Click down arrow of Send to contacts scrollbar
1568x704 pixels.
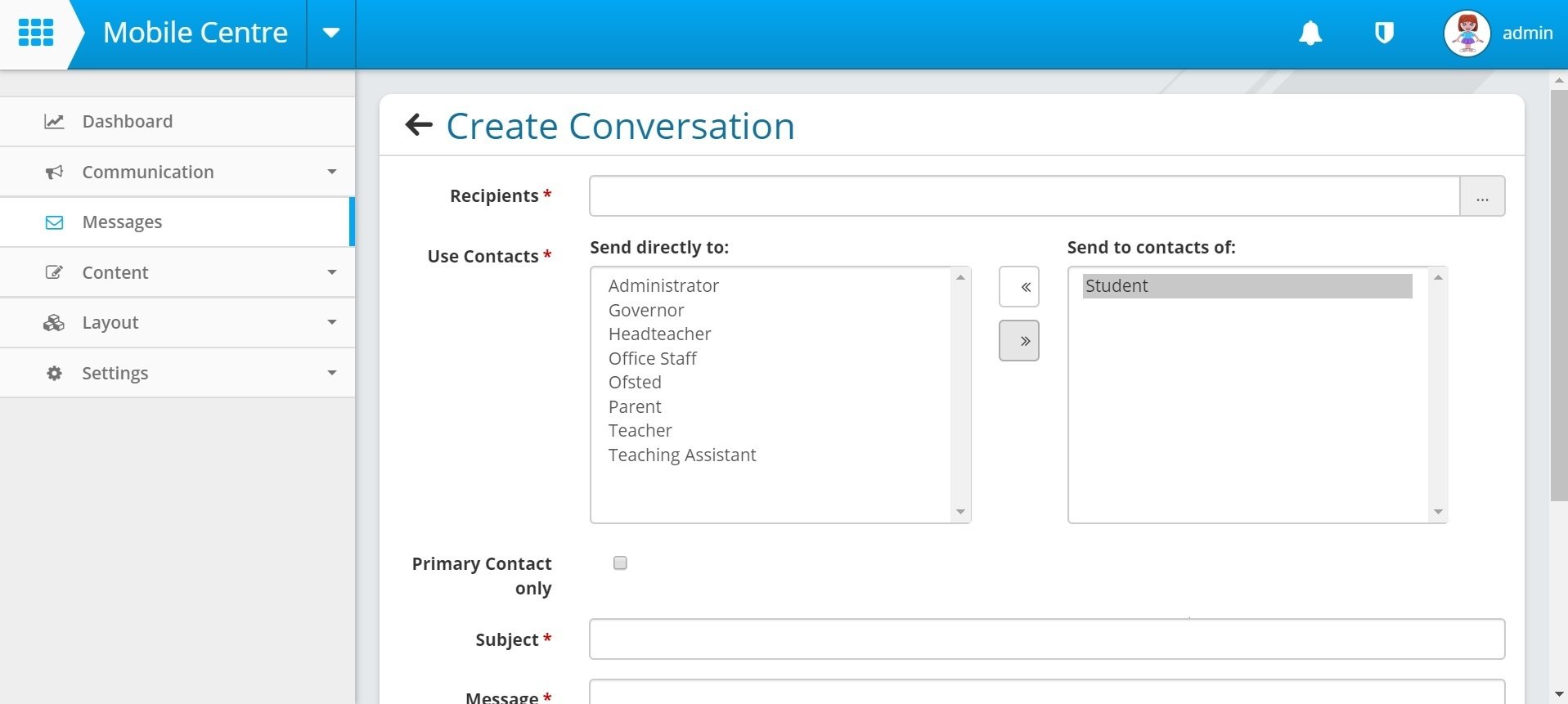(x=1438, y=512)
